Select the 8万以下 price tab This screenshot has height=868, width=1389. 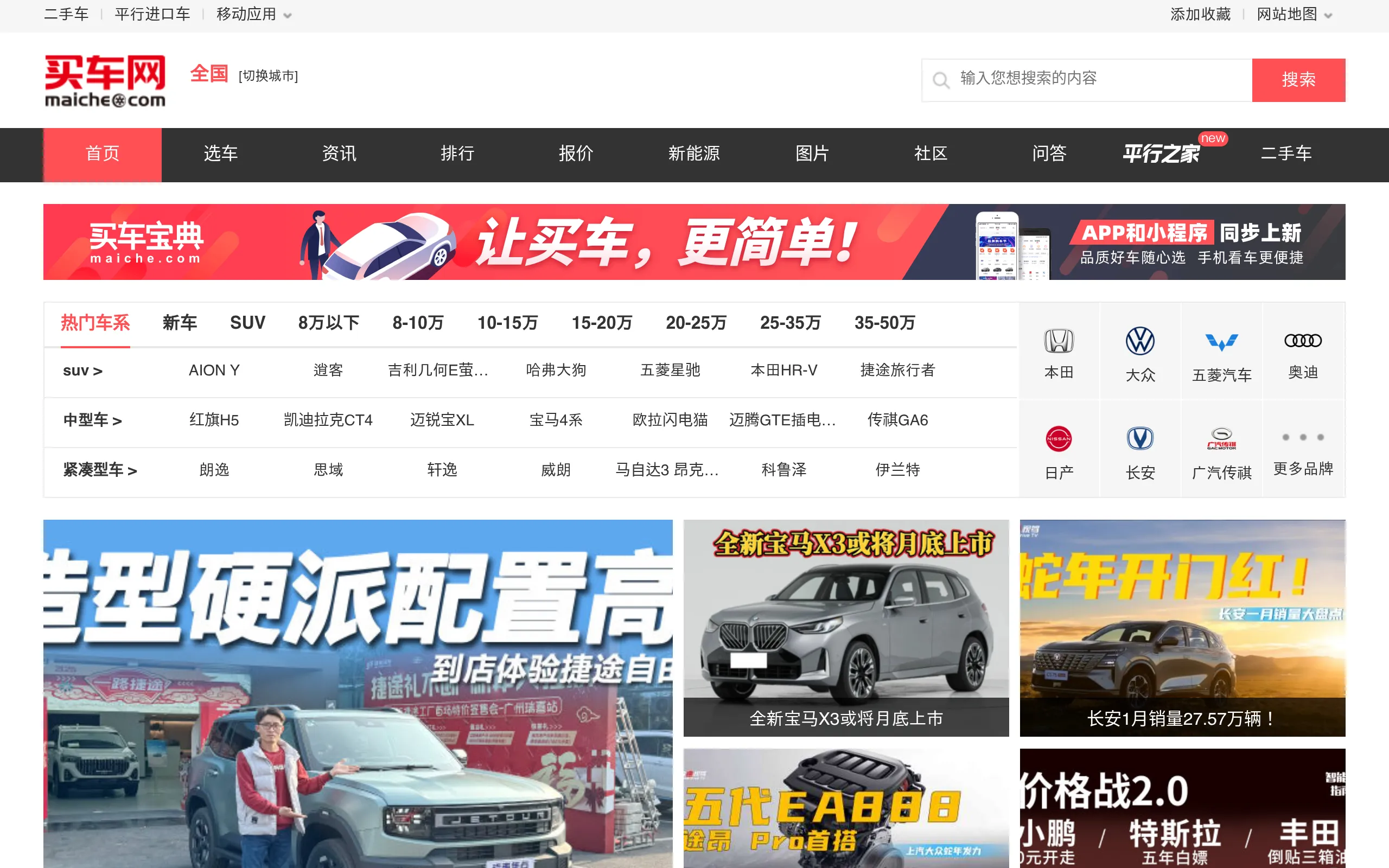coord(329,323)
